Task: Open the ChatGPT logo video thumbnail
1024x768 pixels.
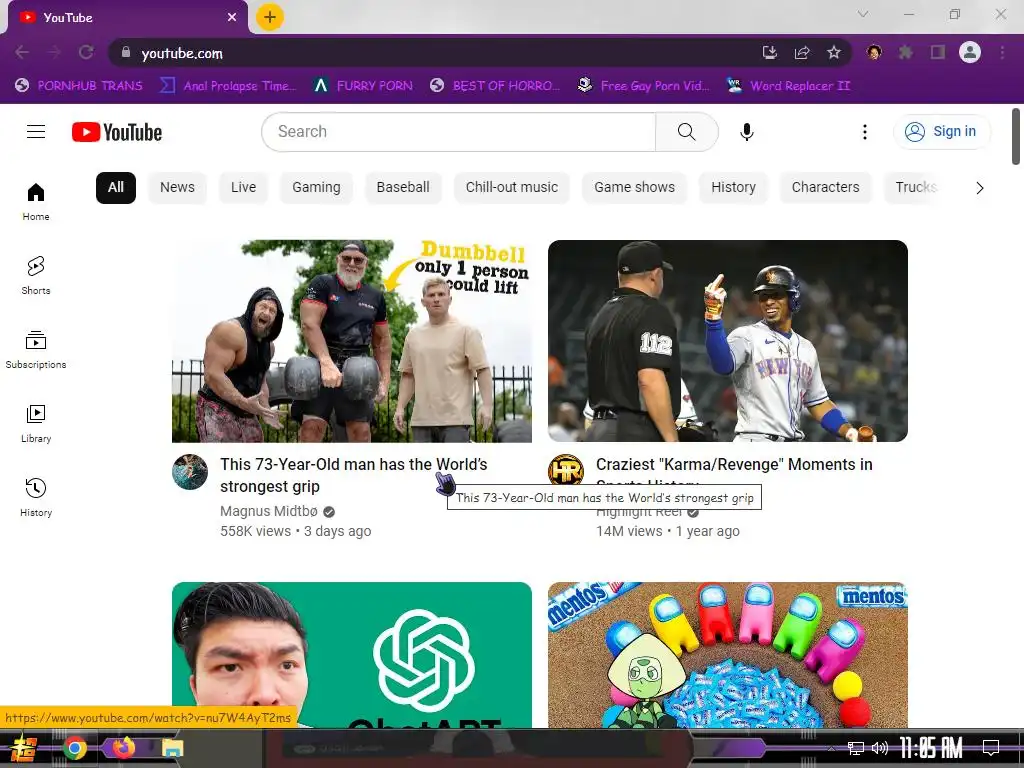Action: 351,654
